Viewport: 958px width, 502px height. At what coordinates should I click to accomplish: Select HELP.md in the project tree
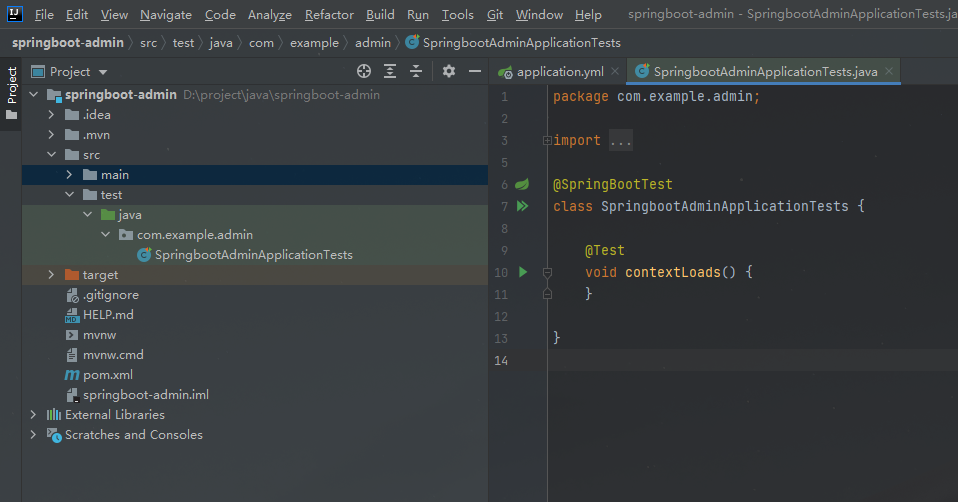108,315
